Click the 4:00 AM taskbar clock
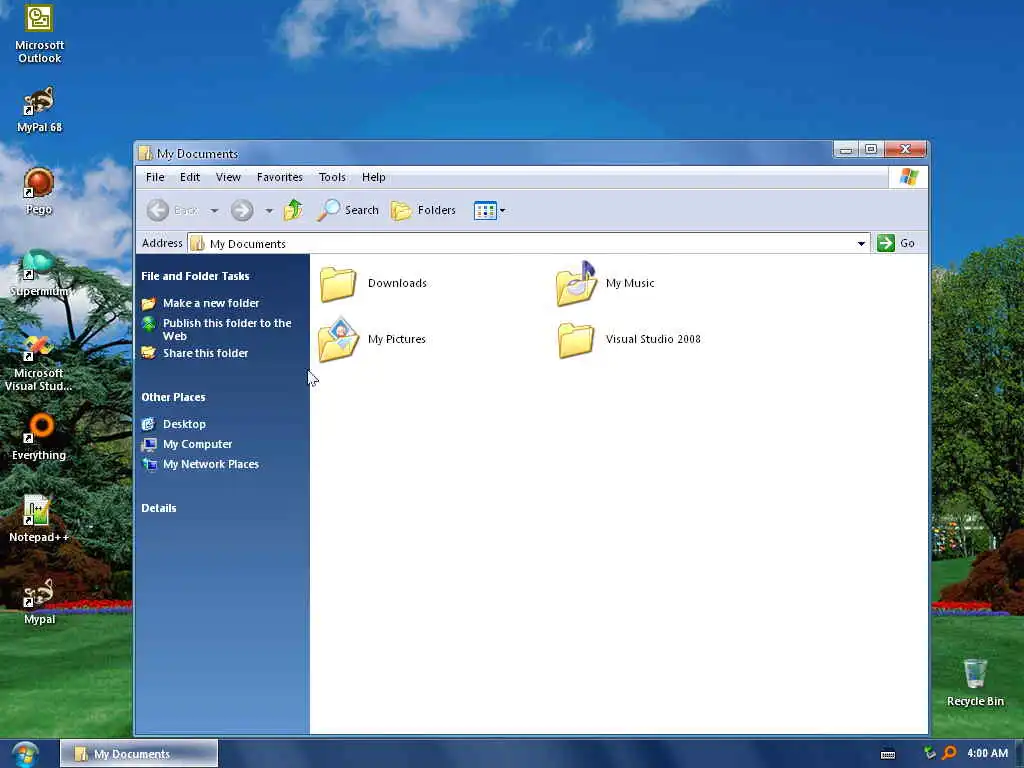The width and height of the screenshot is (1024, 768). tap(987, 753)
